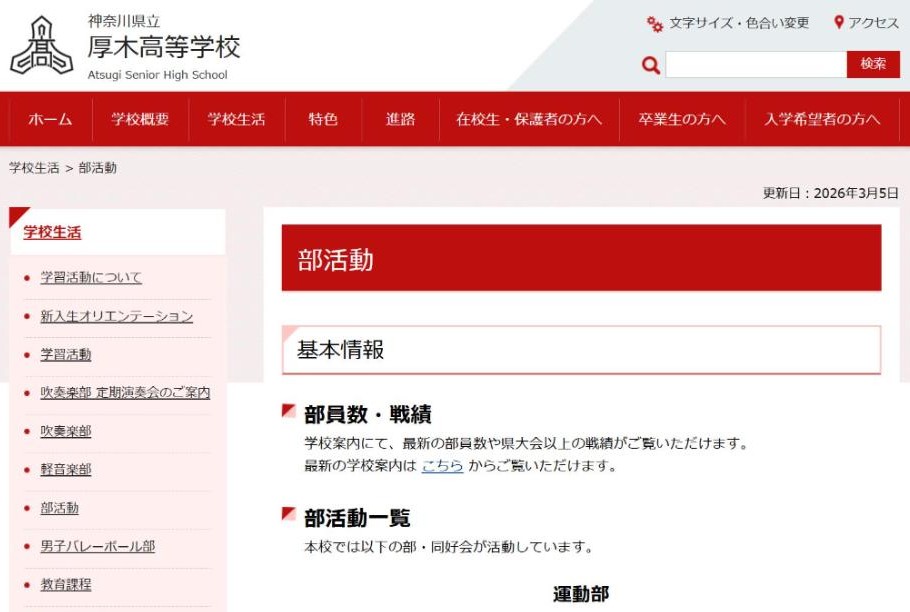This screenshot has height=612, width=910.
Task: Open 文字サイズ・色合い変更 settings link
Action: click(x=739, y=23)
